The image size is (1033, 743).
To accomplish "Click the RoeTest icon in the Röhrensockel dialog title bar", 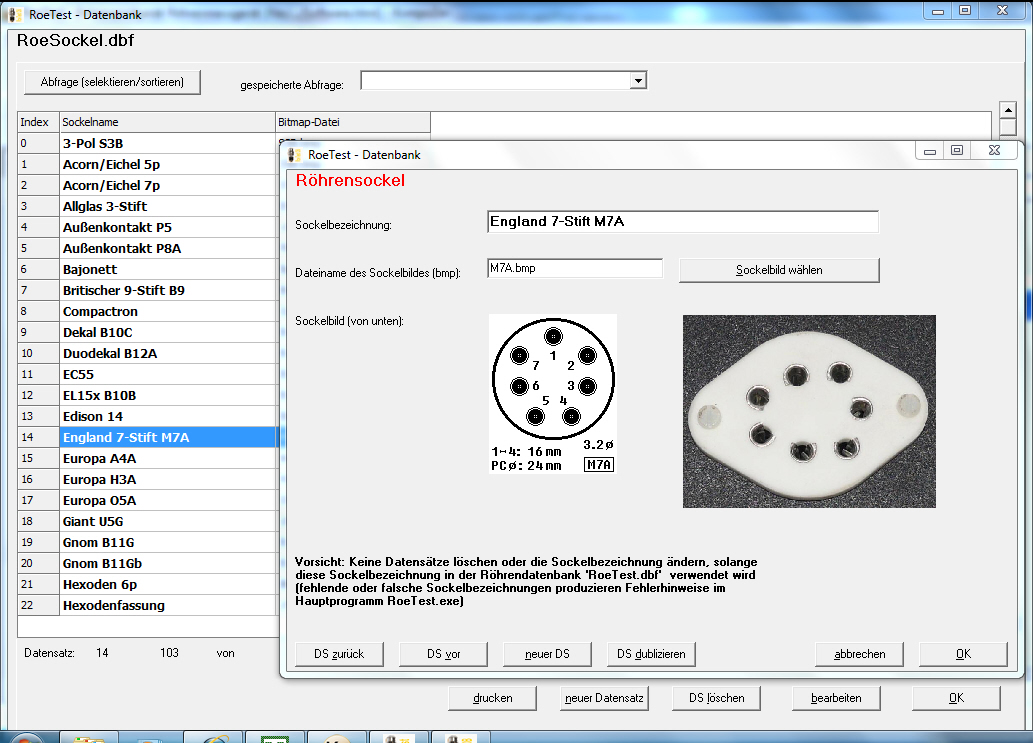I will (x=294, y=155).
